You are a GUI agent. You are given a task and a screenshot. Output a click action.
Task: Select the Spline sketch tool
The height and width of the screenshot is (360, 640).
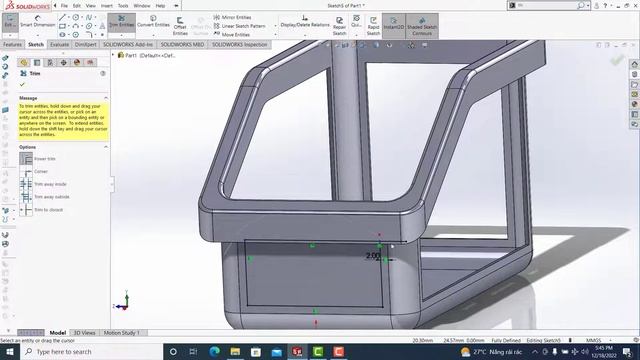(x=89, y=17)
